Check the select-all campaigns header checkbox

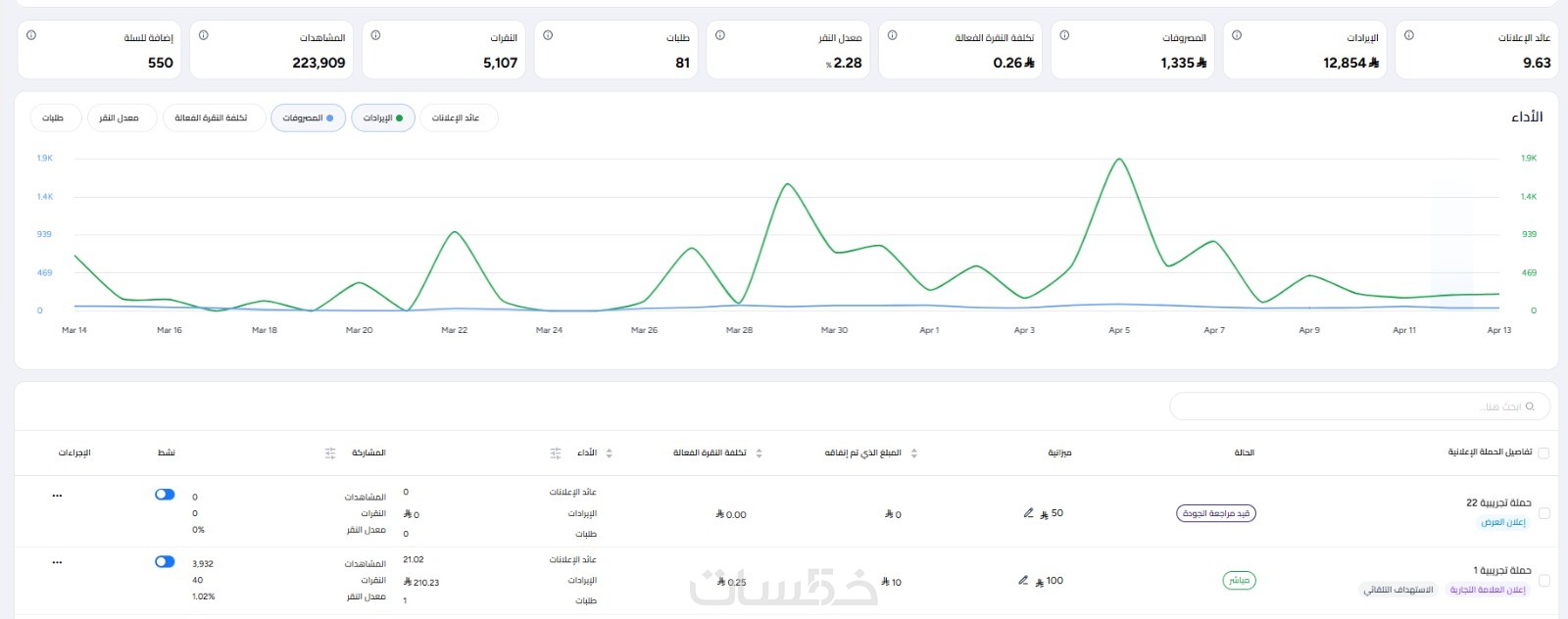click(x=1544, y=453)
